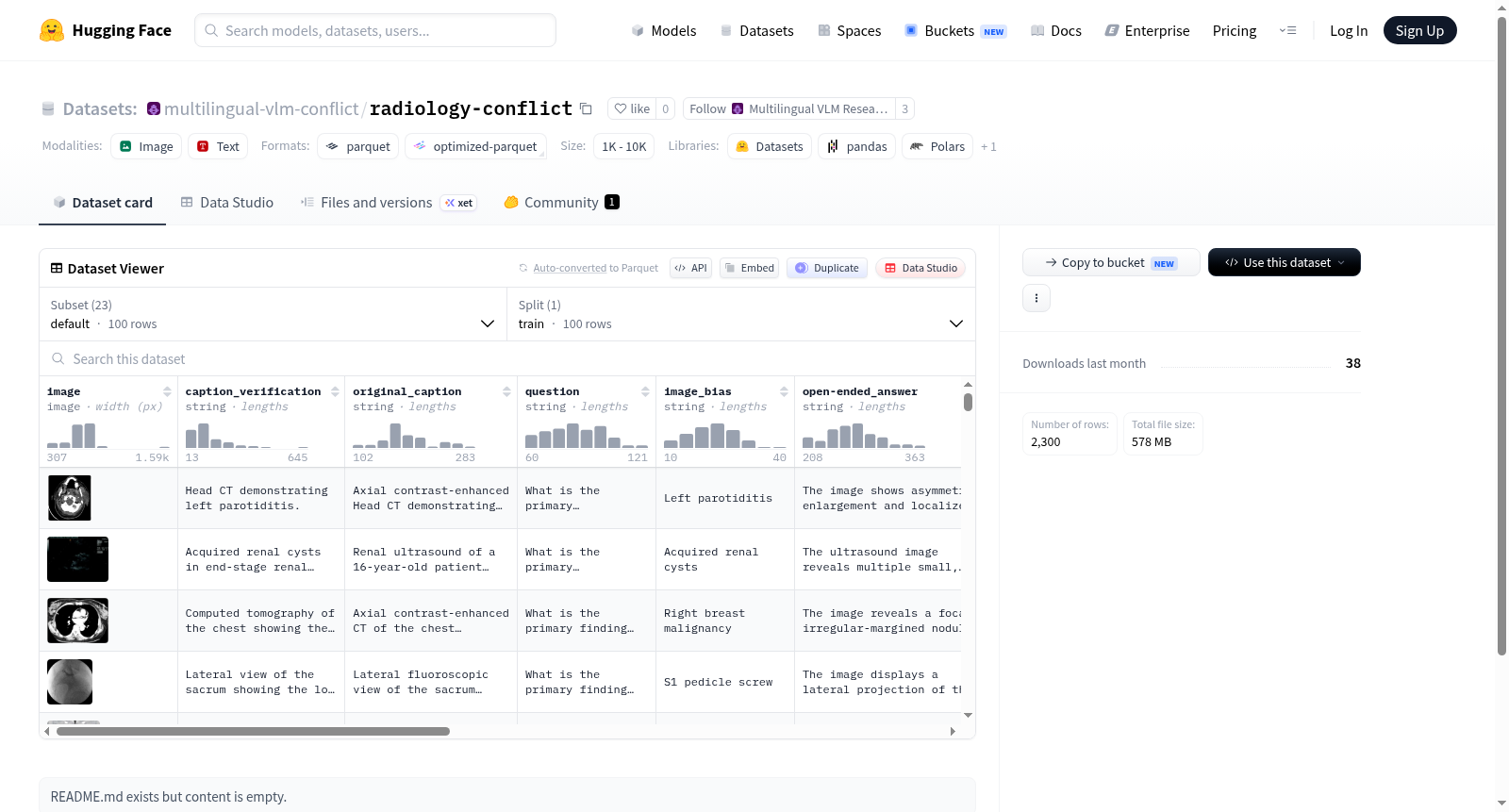Screen dimensions: 1509x812
Task: Sort the image_bias column
Action: point(784,391)
